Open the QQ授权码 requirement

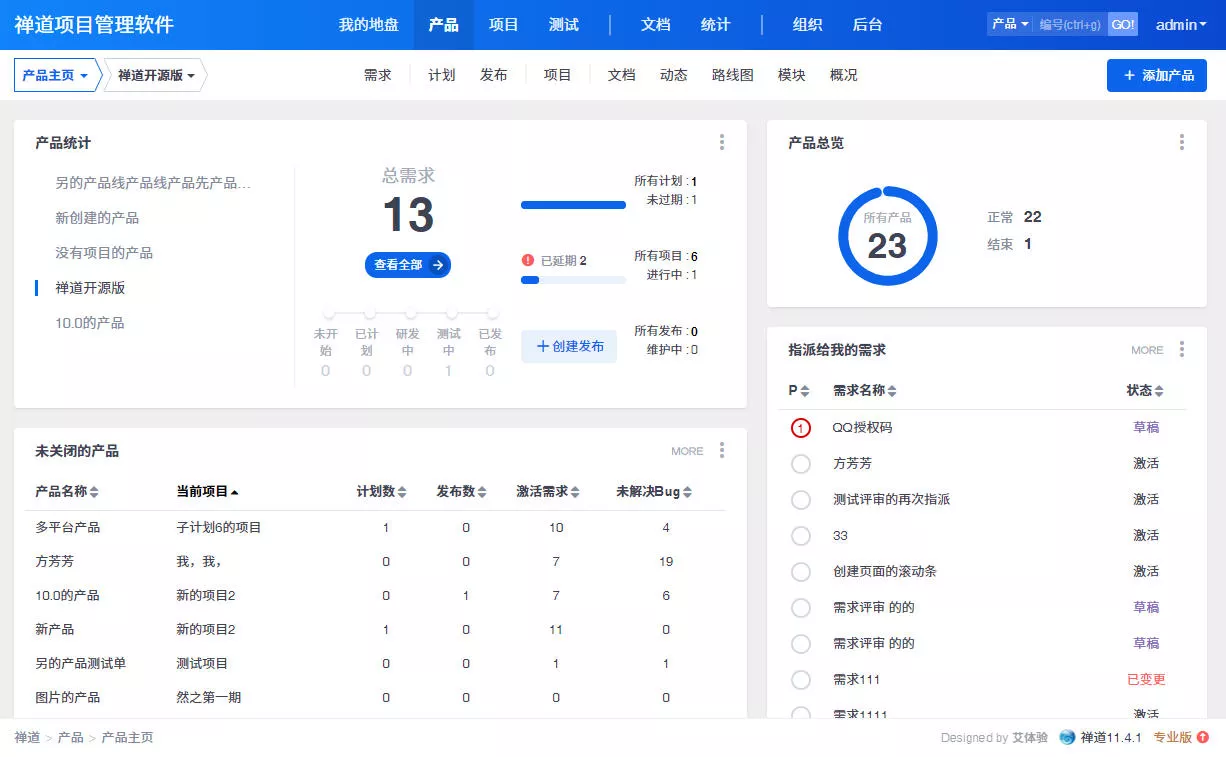[862, 428]
